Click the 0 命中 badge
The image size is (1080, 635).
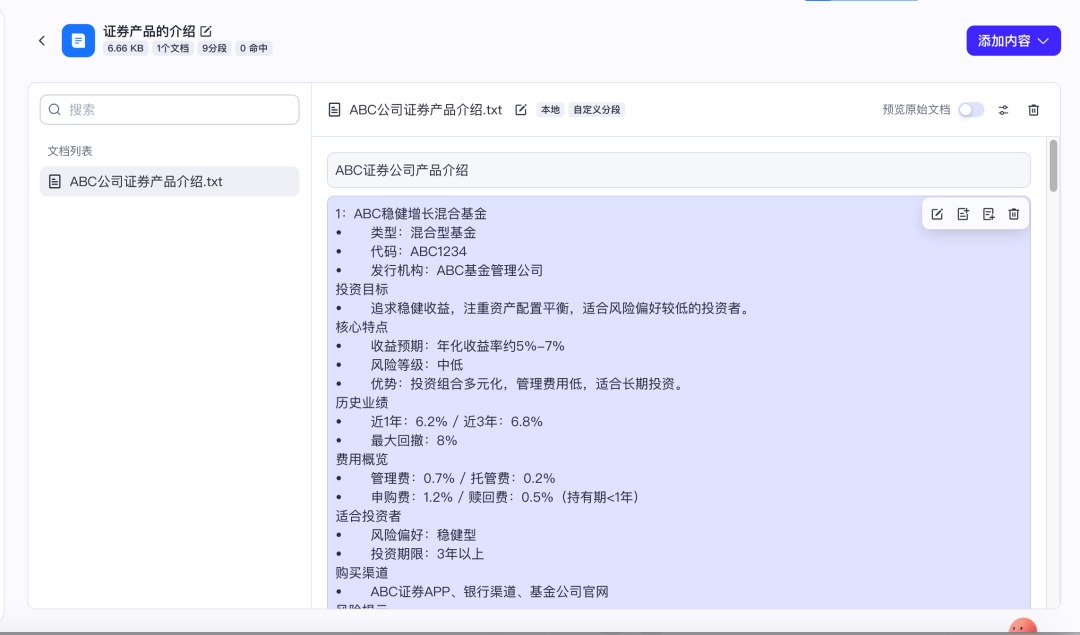pos(253,48)
